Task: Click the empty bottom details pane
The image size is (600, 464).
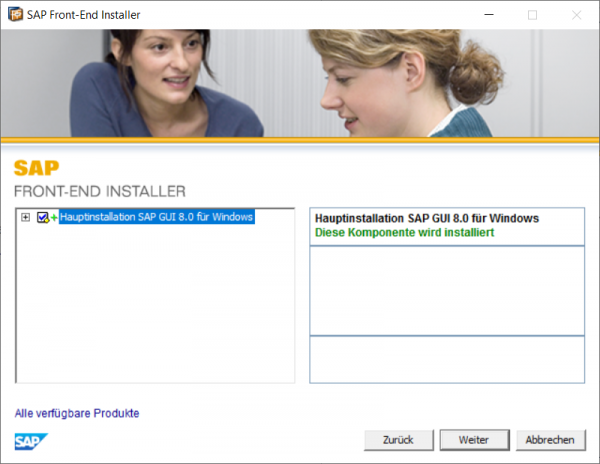Action: (x=447, y=360)
